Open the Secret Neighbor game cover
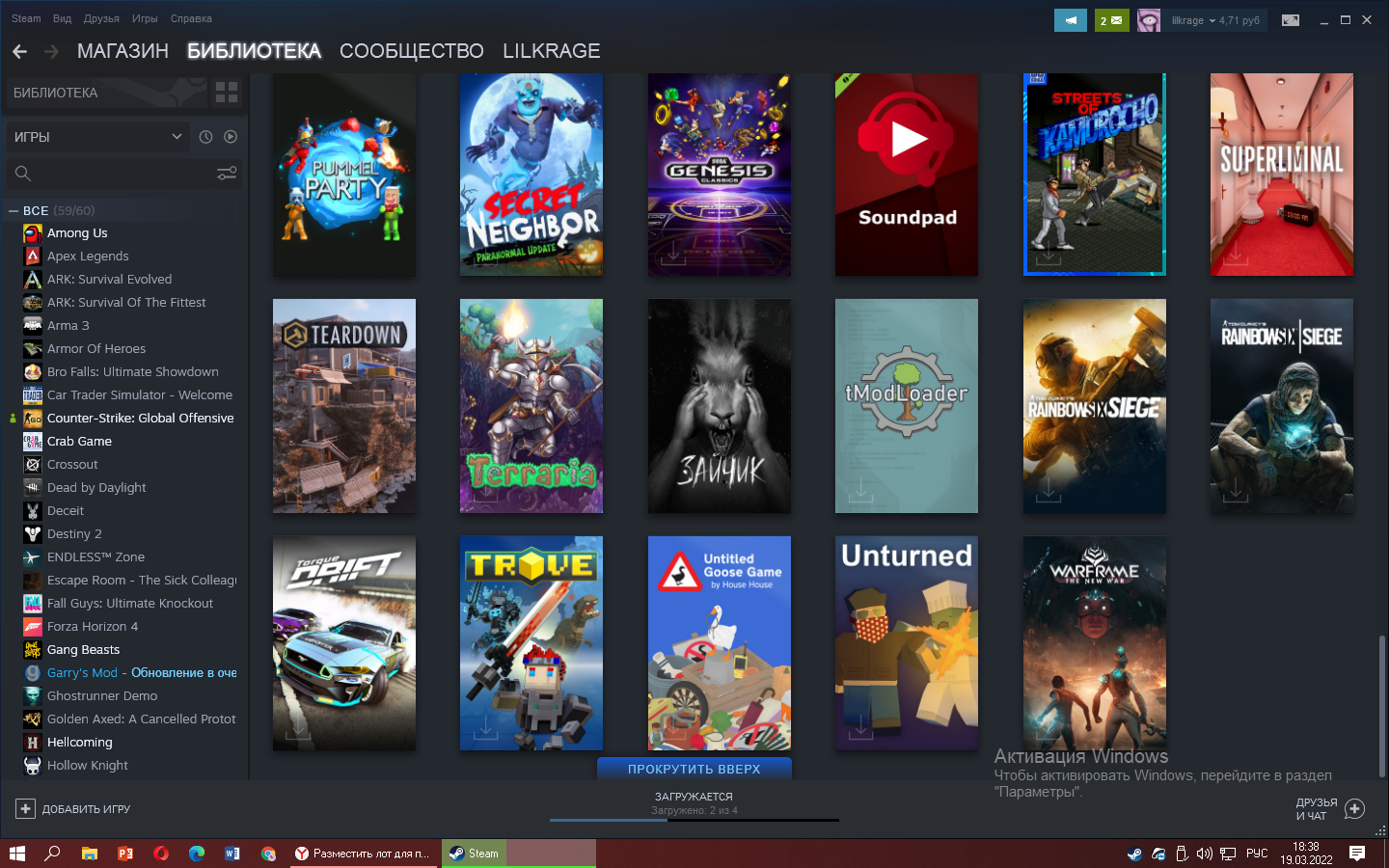The image size is (1389, 868). click(531, 175)
